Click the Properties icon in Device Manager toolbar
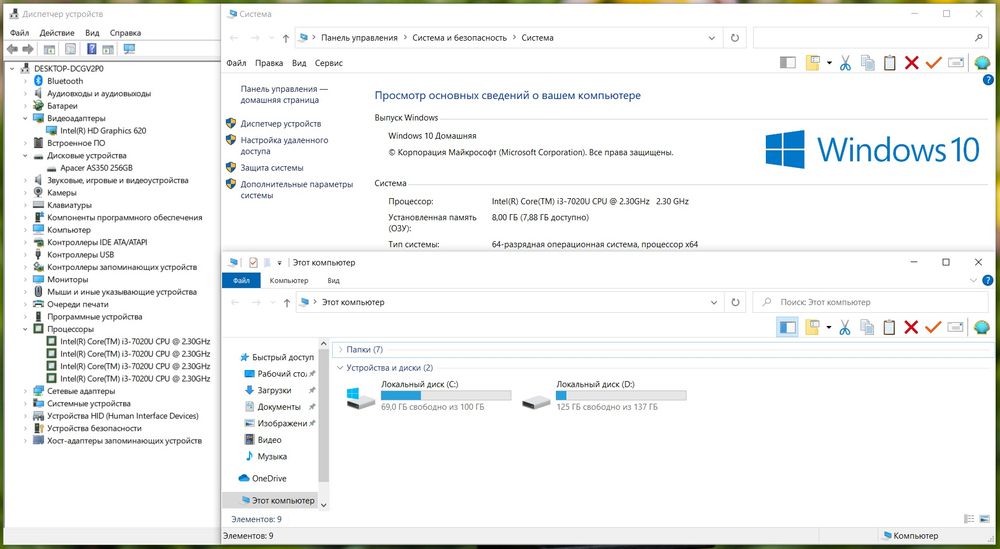The height and width of the screenshot is (549, 1000). pos(70,49)
